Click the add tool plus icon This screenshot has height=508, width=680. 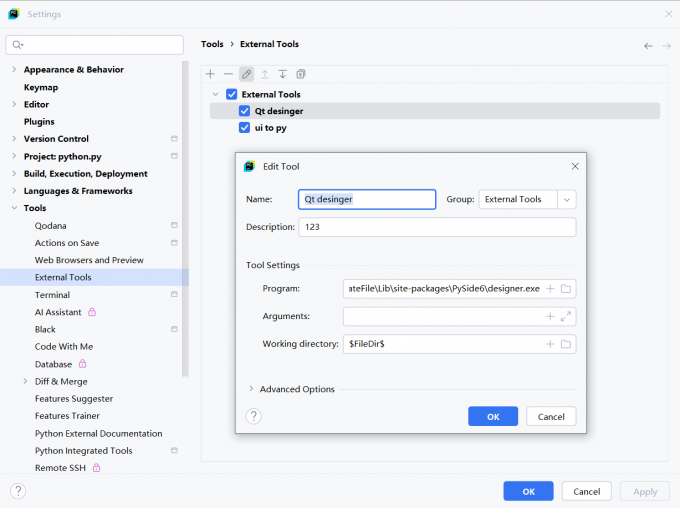(x=210, y=74)
